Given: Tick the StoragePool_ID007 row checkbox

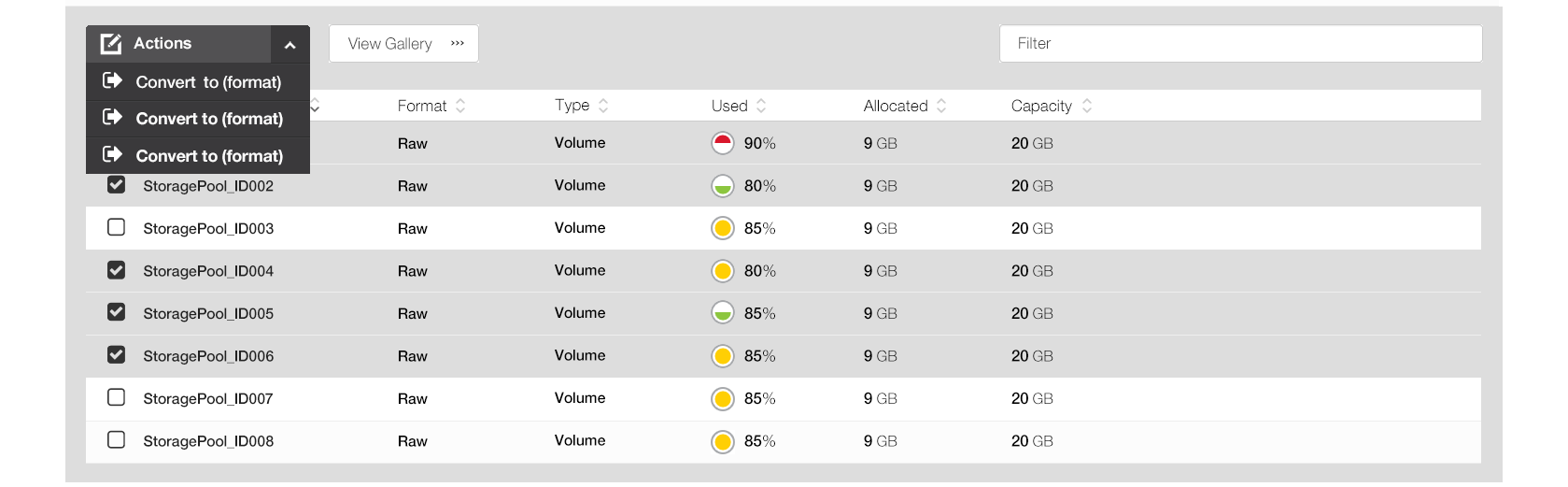Looking at the screenshot, I should [x=117, y=397].
